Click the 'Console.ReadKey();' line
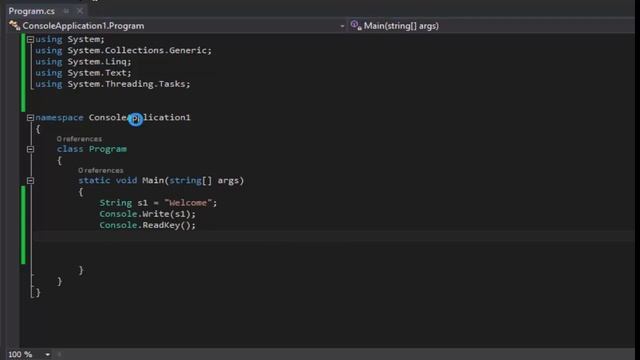This screenshot has height=360, width=640. click(147, 225)
